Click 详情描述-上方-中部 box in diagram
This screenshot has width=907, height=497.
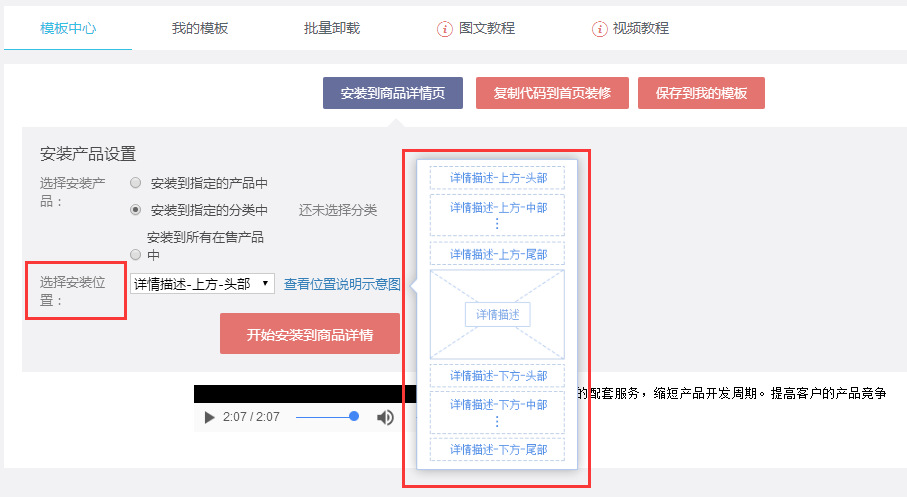(497, 215)
